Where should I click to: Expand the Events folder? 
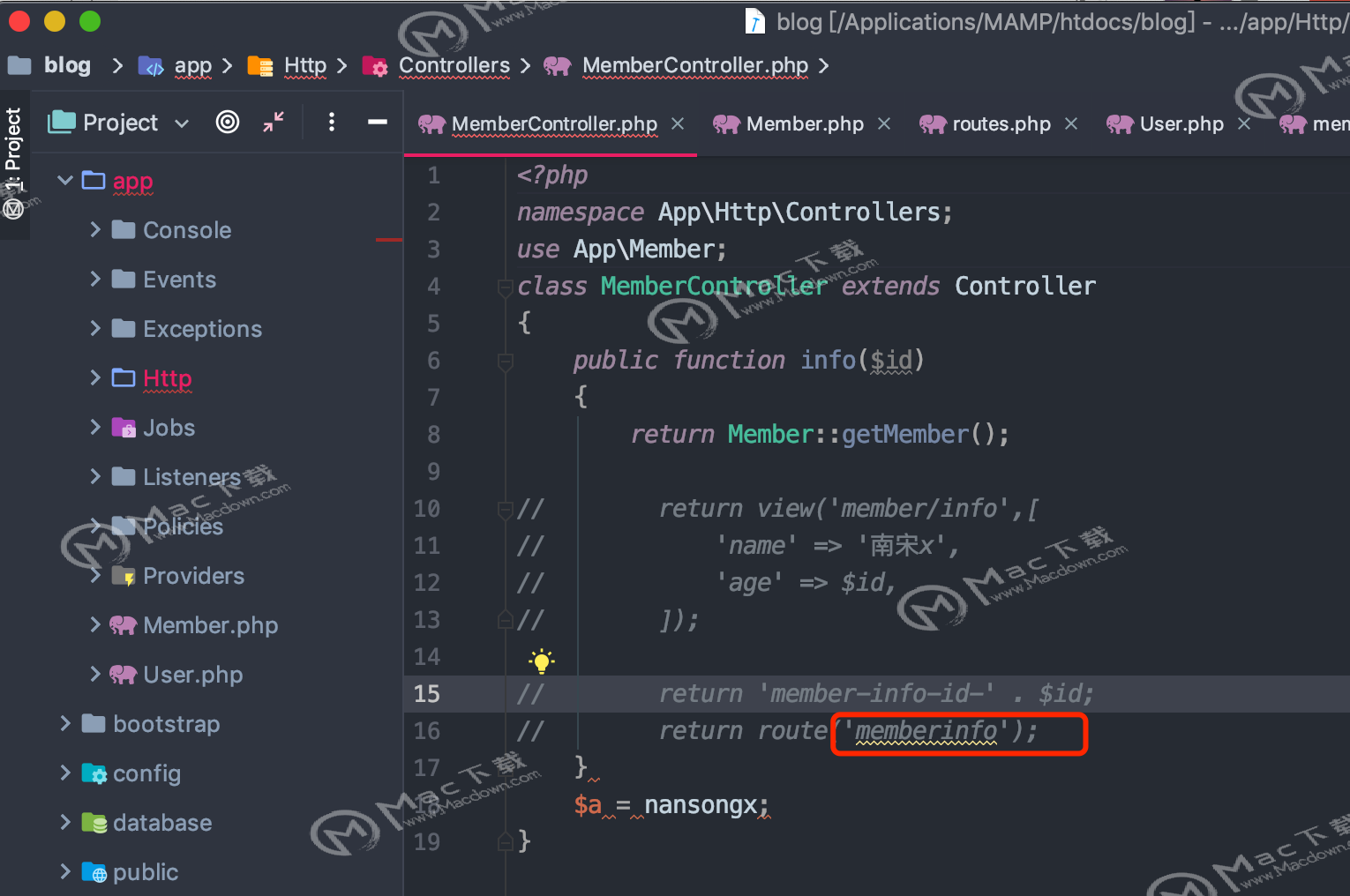[x=95, y=280]
